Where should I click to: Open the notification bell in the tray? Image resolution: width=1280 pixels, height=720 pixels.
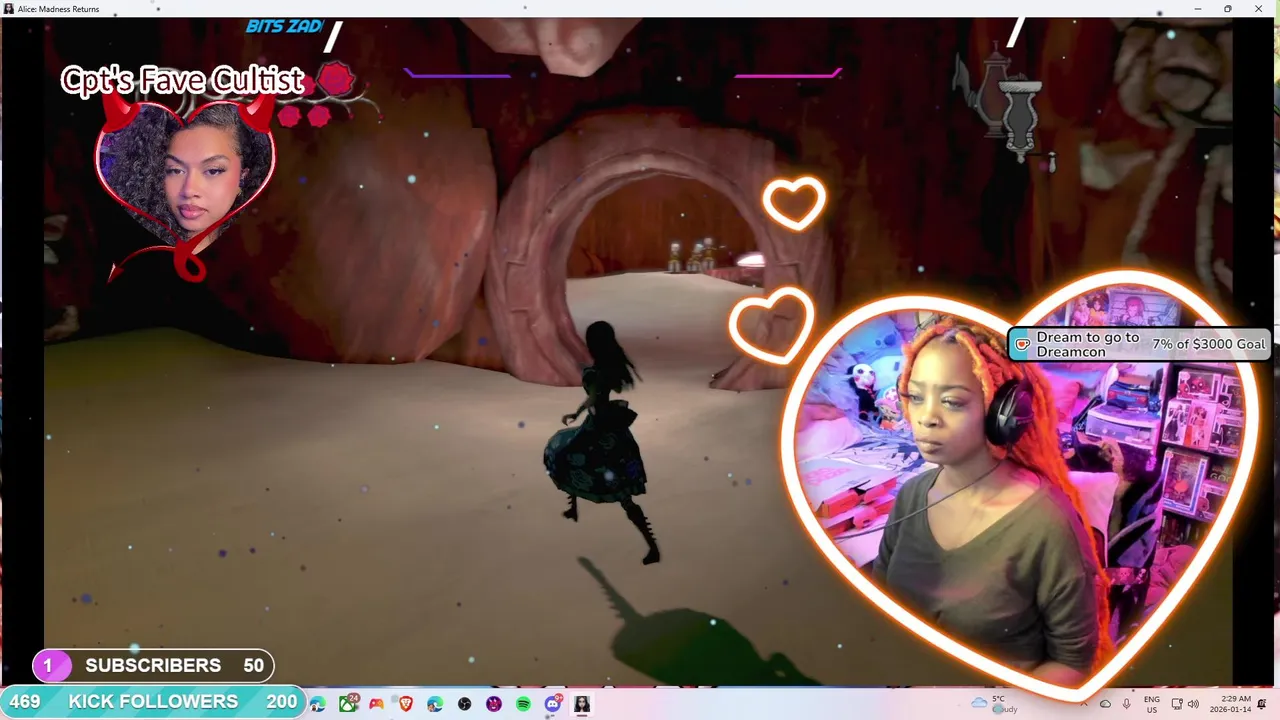(1262, 704)
